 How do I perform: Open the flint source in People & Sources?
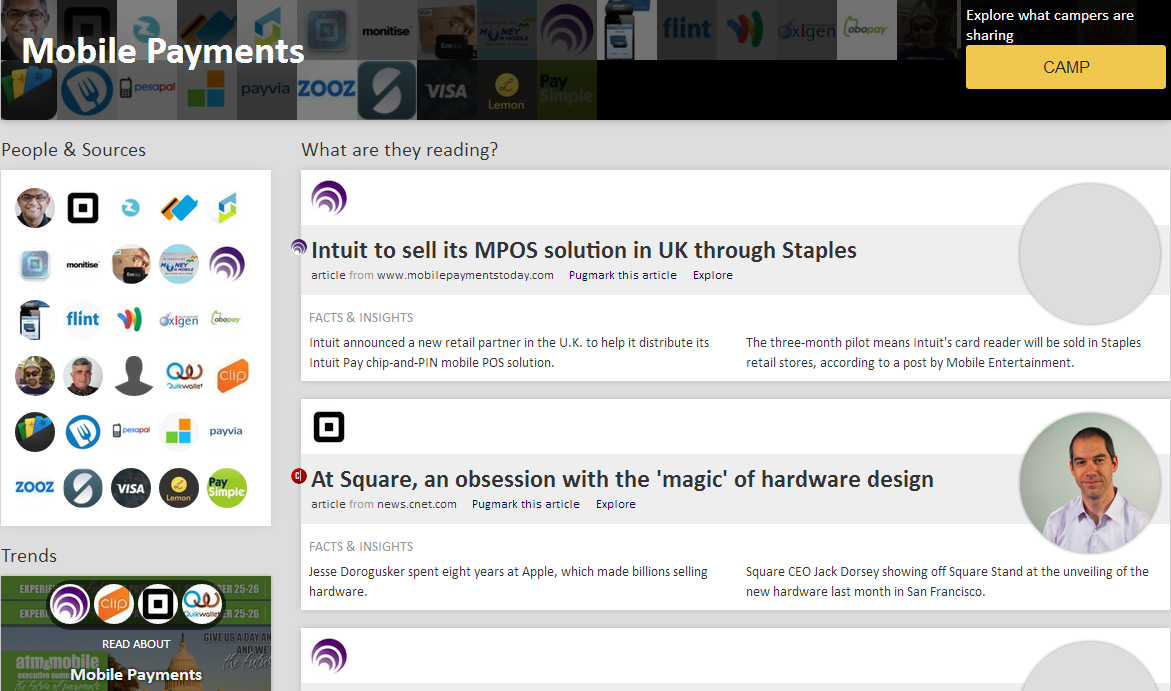click(82, 319)
